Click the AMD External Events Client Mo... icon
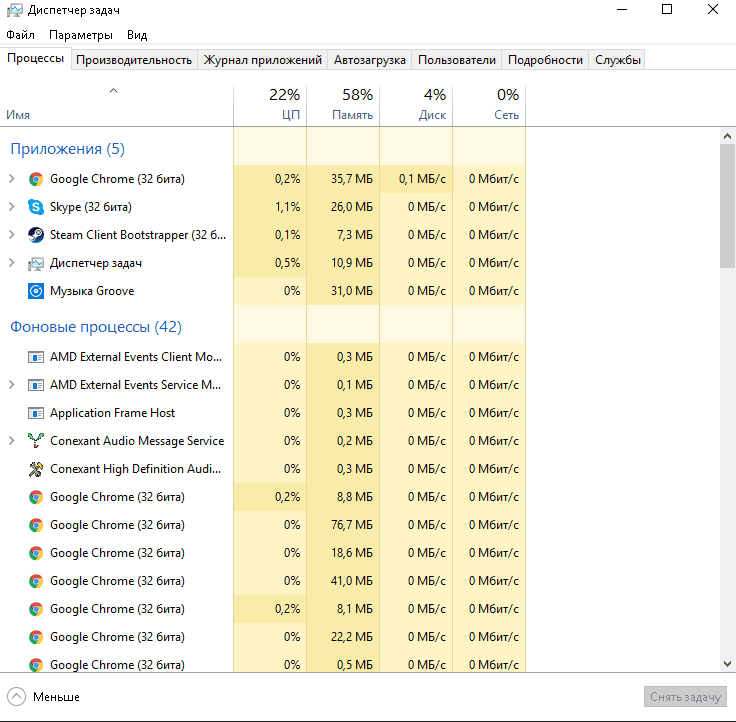Image resolution: width=736 pixels, height=722 pixels. [x=36, y=357]
